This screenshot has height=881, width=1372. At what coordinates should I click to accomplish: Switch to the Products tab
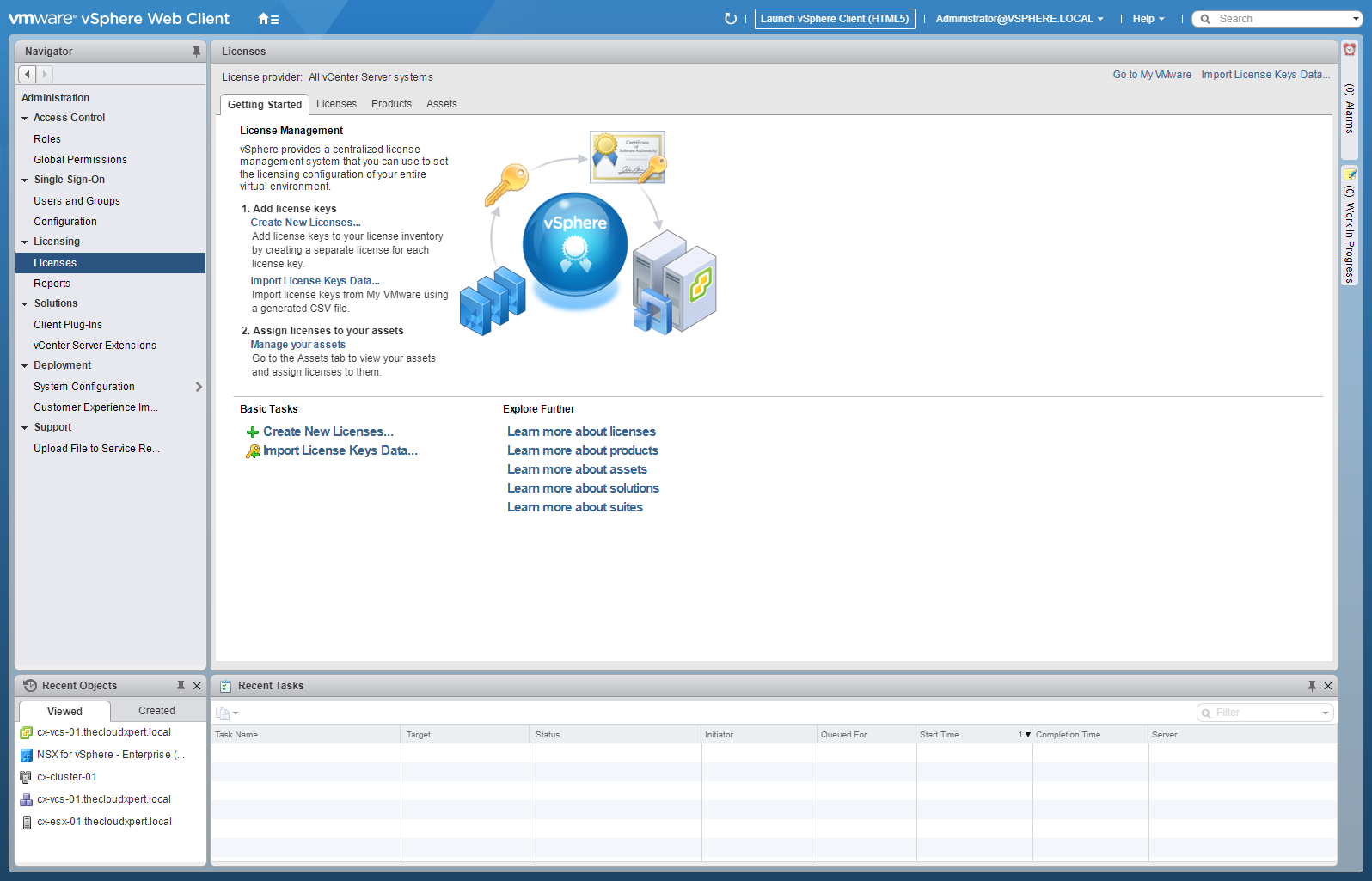point(391,104)
